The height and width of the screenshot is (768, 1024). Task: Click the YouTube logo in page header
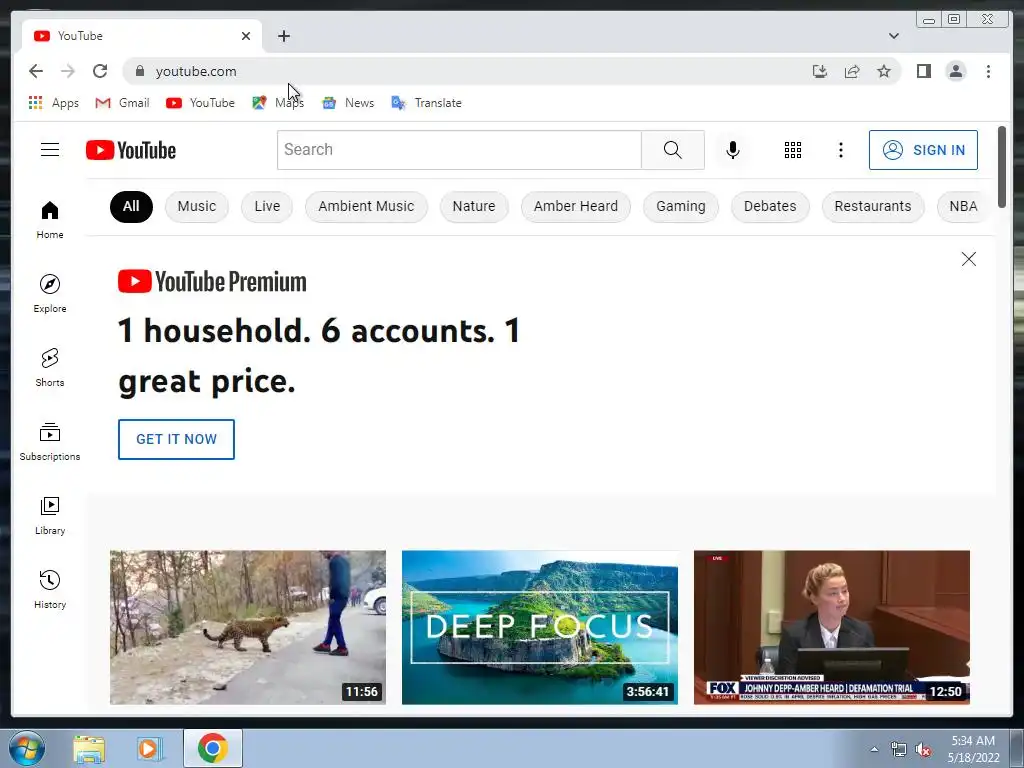(x=131, y=150)
